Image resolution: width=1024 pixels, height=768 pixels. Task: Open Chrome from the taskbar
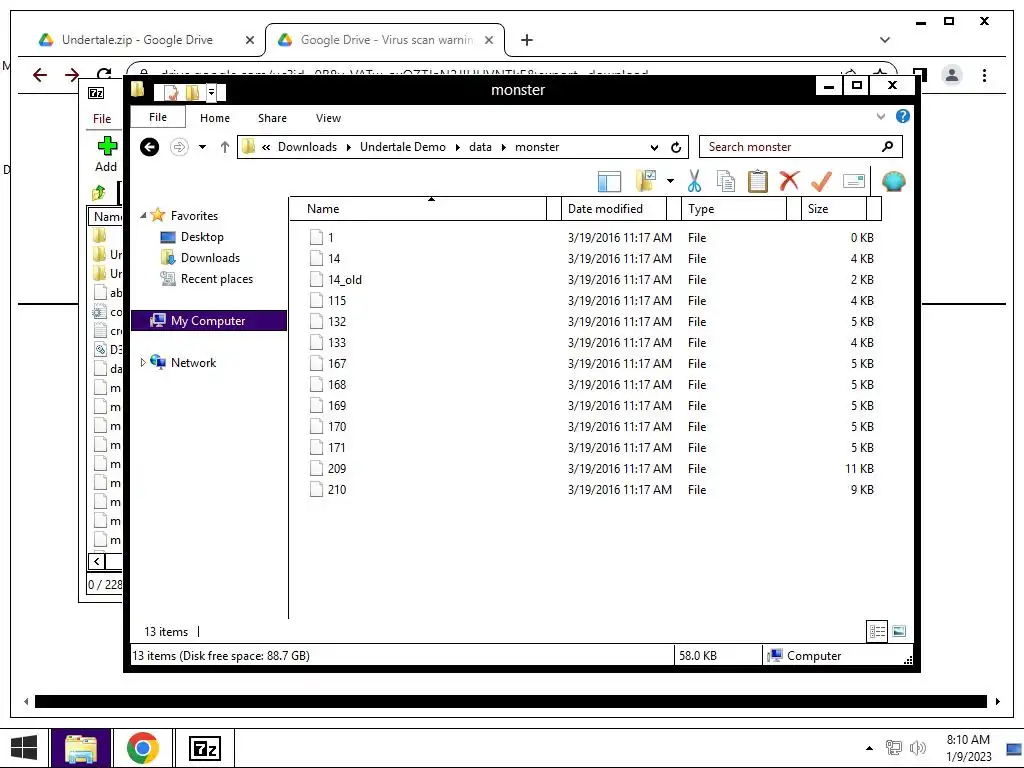click(143, 748)
